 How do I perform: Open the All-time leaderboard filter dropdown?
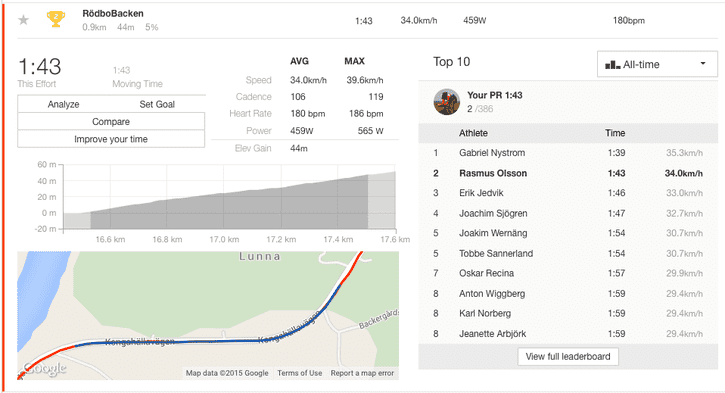(657, 64)
